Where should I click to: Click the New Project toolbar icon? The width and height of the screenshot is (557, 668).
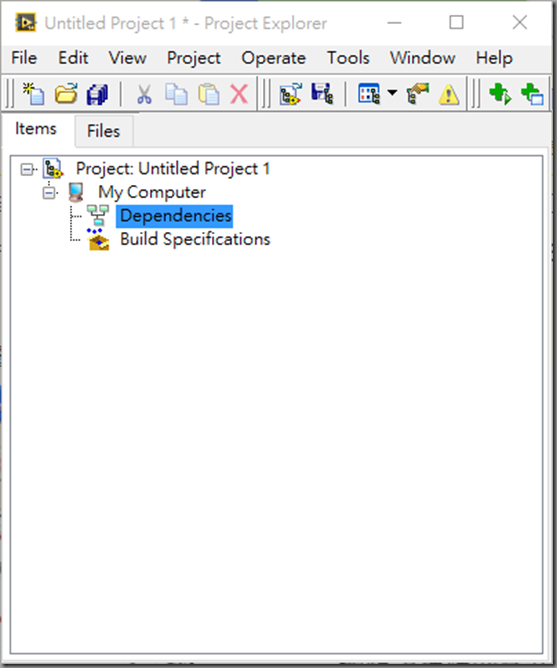tap(34, 94)
